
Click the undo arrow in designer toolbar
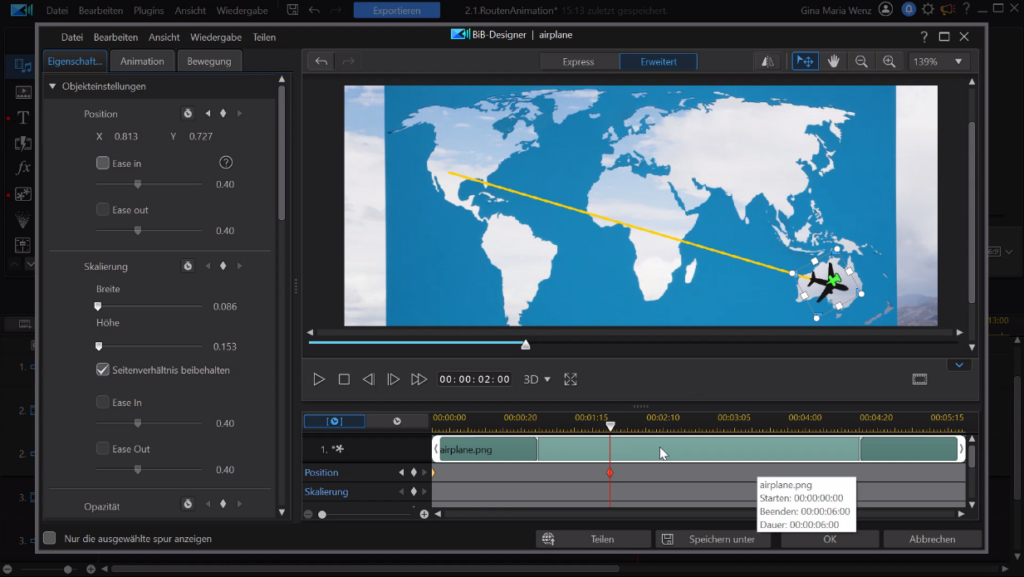pyautogui.click(x=321, y=62)
